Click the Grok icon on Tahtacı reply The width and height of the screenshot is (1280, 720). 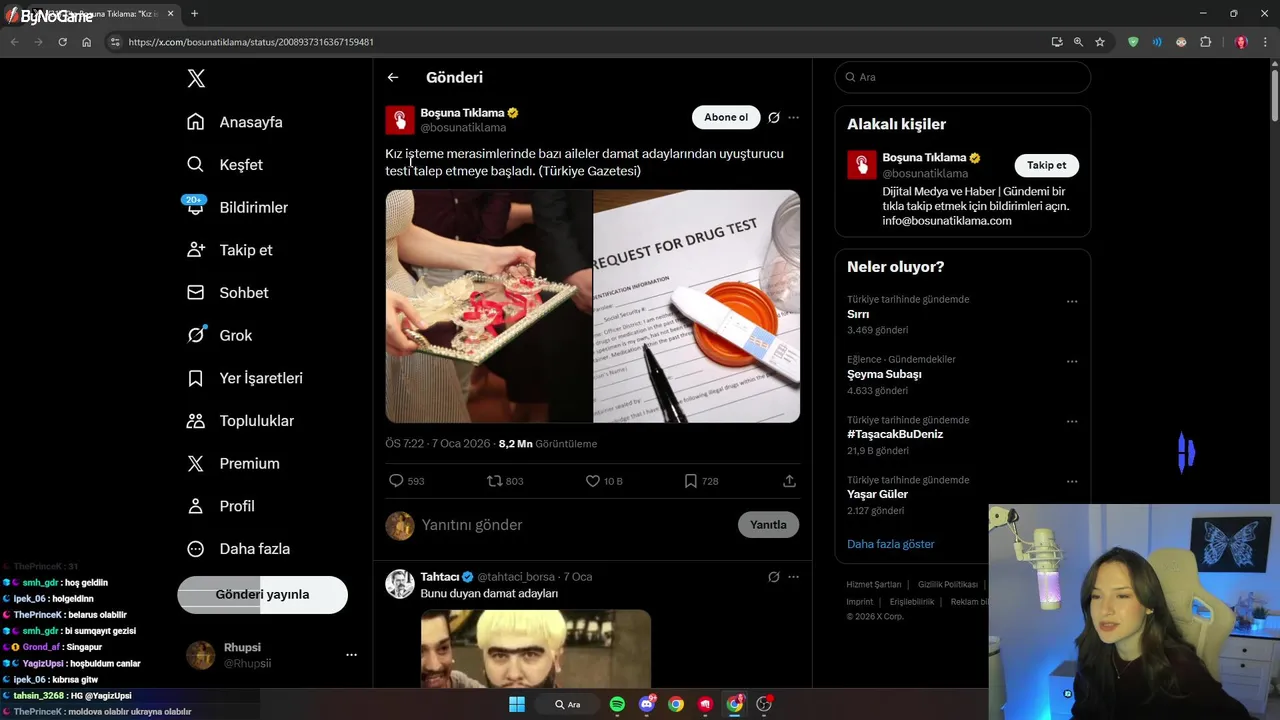773,577
